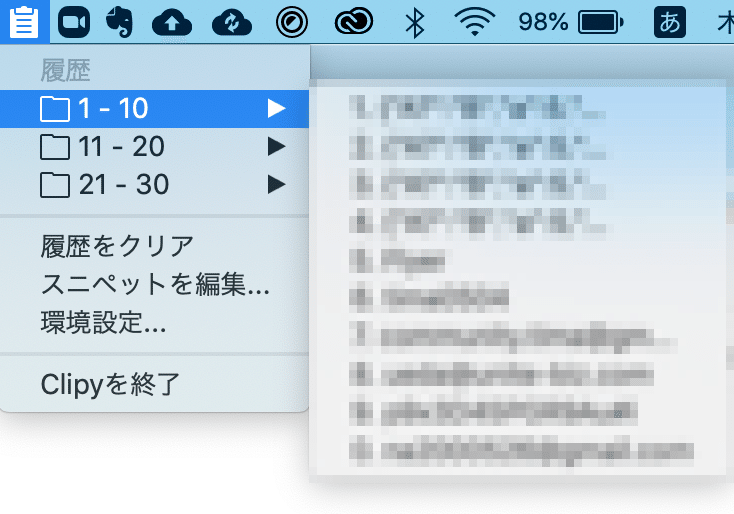Select the last blurred history entry in submenu
734x514 pixels.
tap(521, 451)
